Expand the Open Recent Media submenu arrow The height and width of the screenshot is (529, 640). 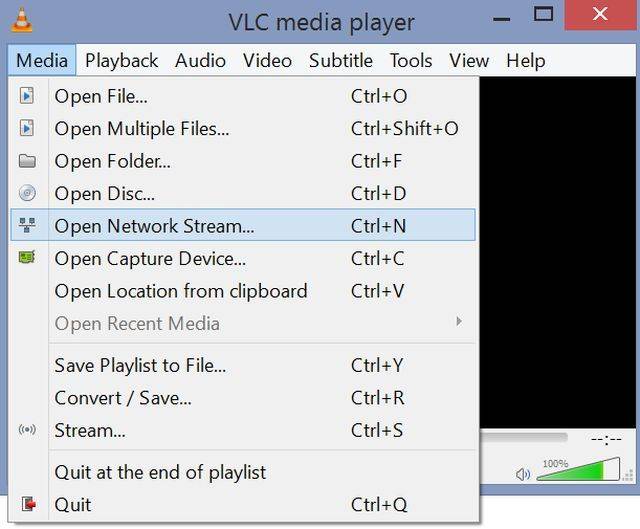(x=459, y=322)
